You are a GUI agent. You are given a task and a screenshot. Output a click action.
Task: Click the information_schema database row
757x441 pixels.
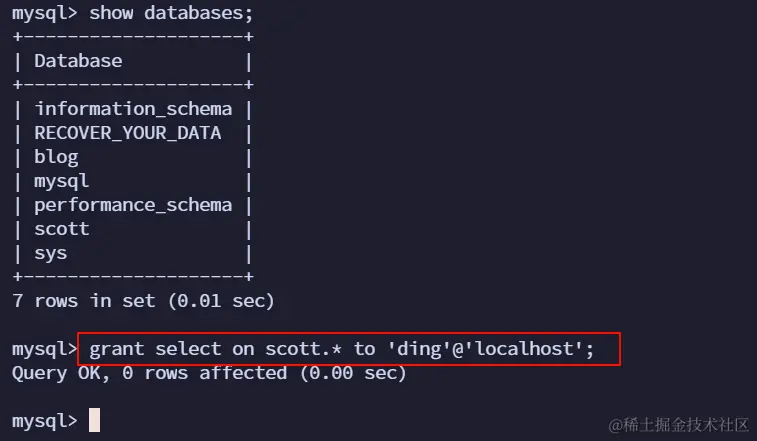tap(133, 109)
